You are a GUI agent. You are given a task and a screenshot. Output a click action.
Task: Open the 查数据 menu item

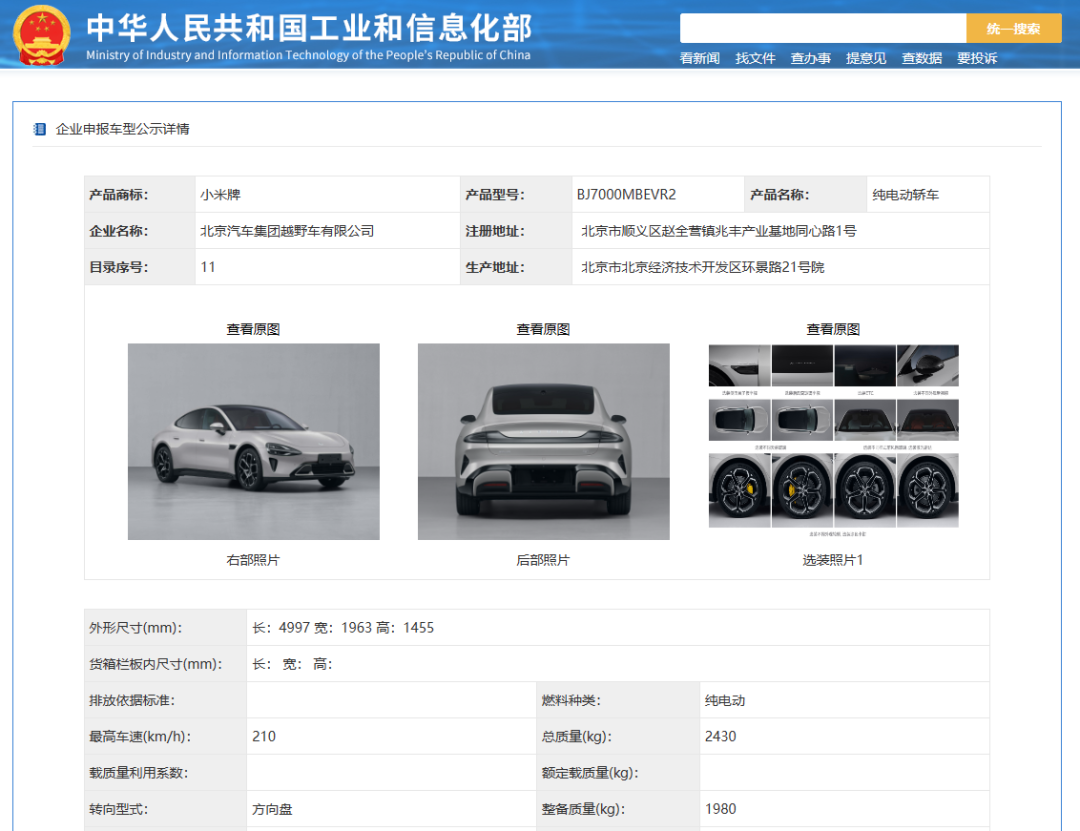click(922, 59)
